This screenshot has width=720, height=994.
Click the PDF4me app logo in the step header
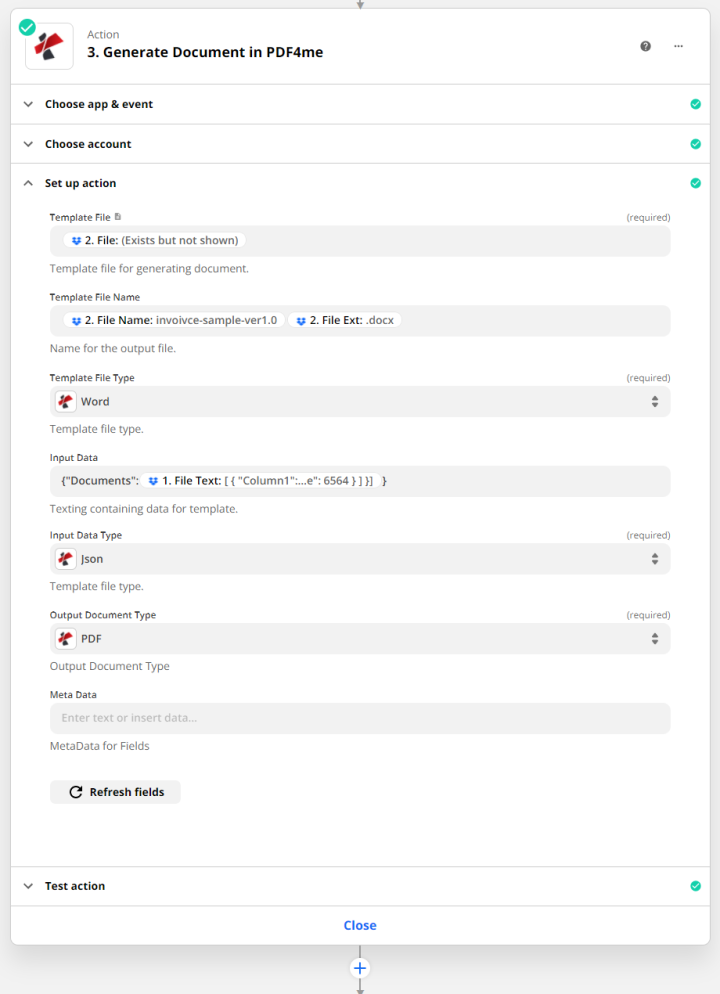(x=48, y=46)
